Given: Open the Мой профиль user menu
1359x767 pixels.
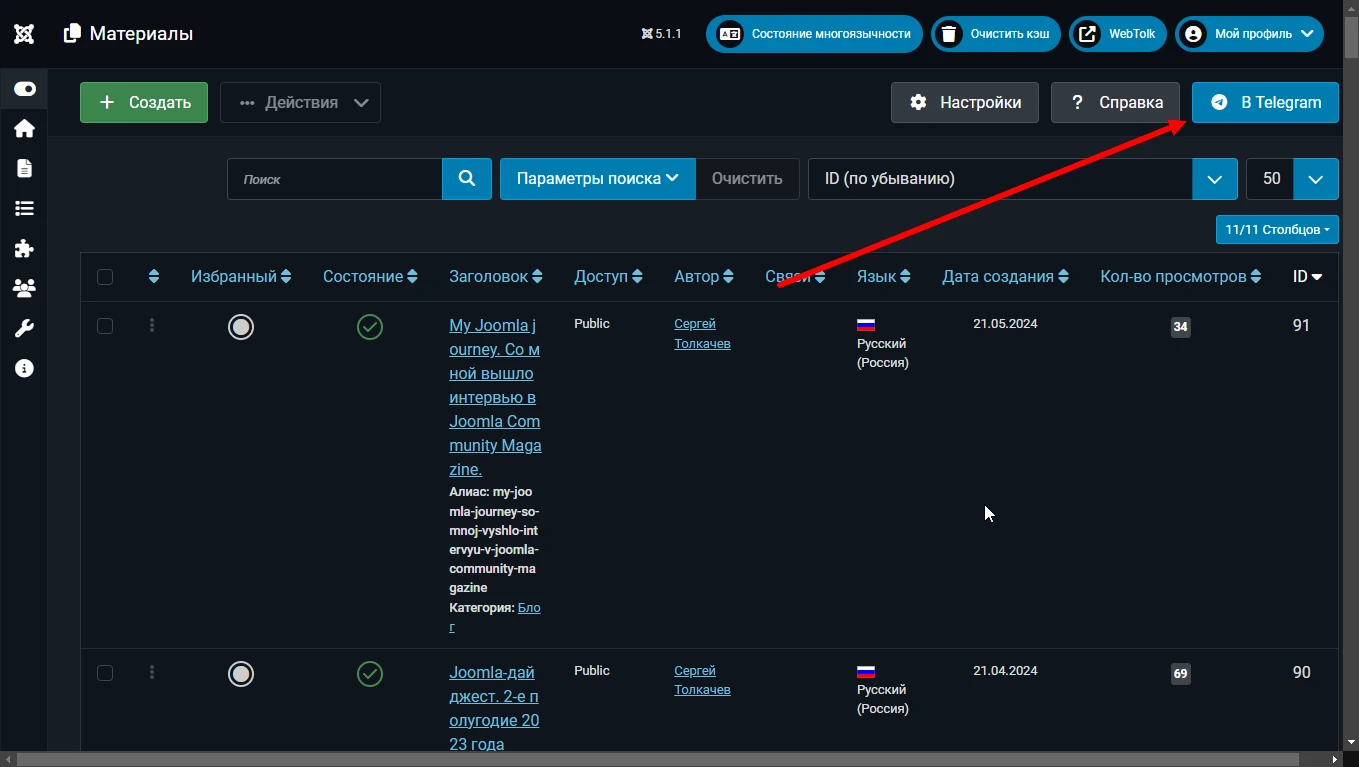Looking at the screenshot, I should [1250, 34].
